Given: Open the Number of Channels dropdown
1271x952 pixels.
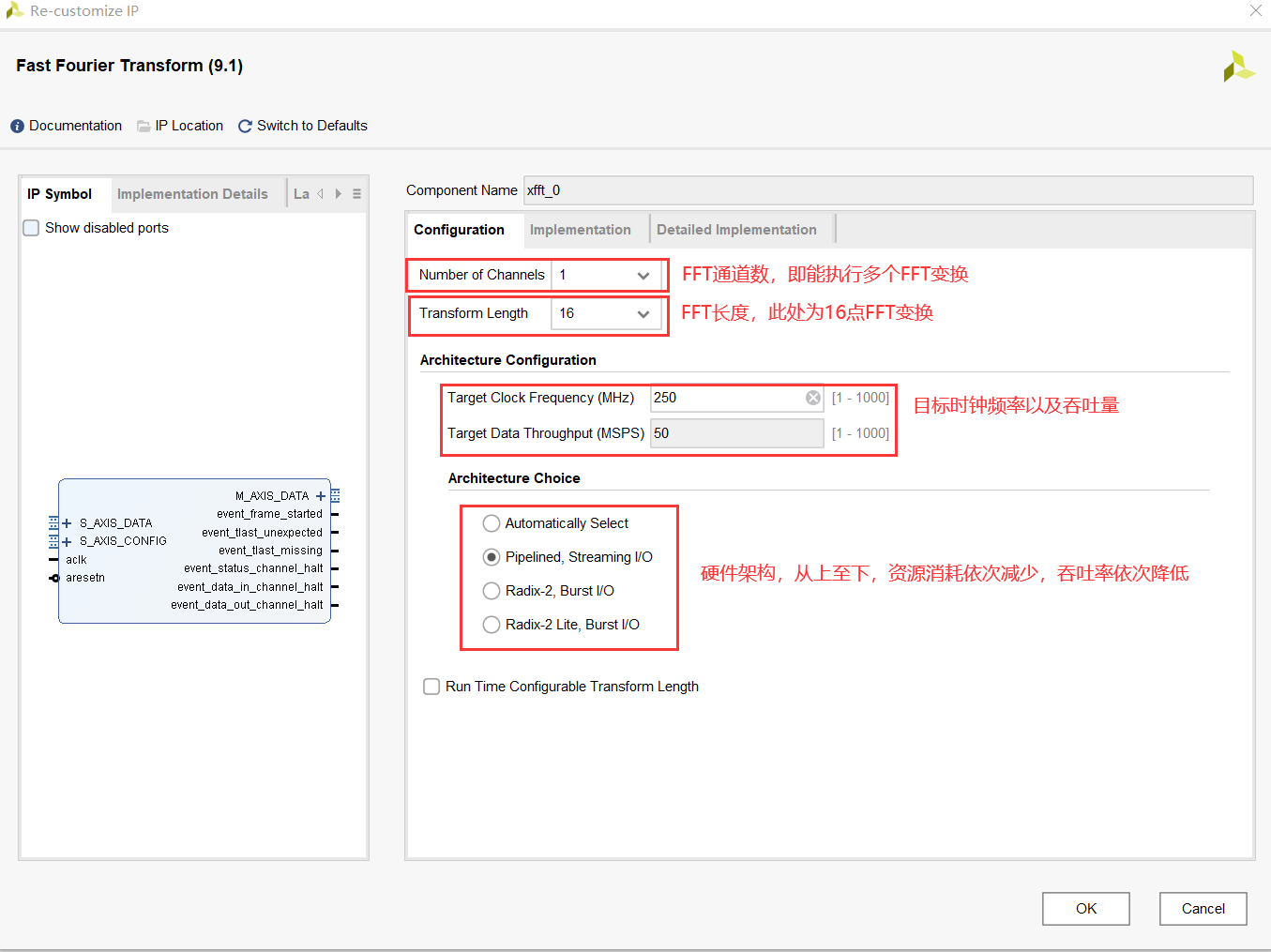Looking at the screenshot, I should click(607, 275).
